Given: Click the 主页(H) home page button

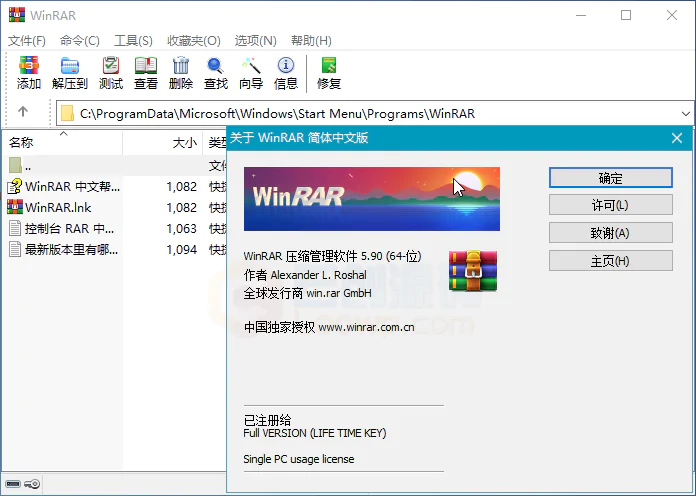Looking at the screenshot, I should pyautogui.click(x=611, y=261).
